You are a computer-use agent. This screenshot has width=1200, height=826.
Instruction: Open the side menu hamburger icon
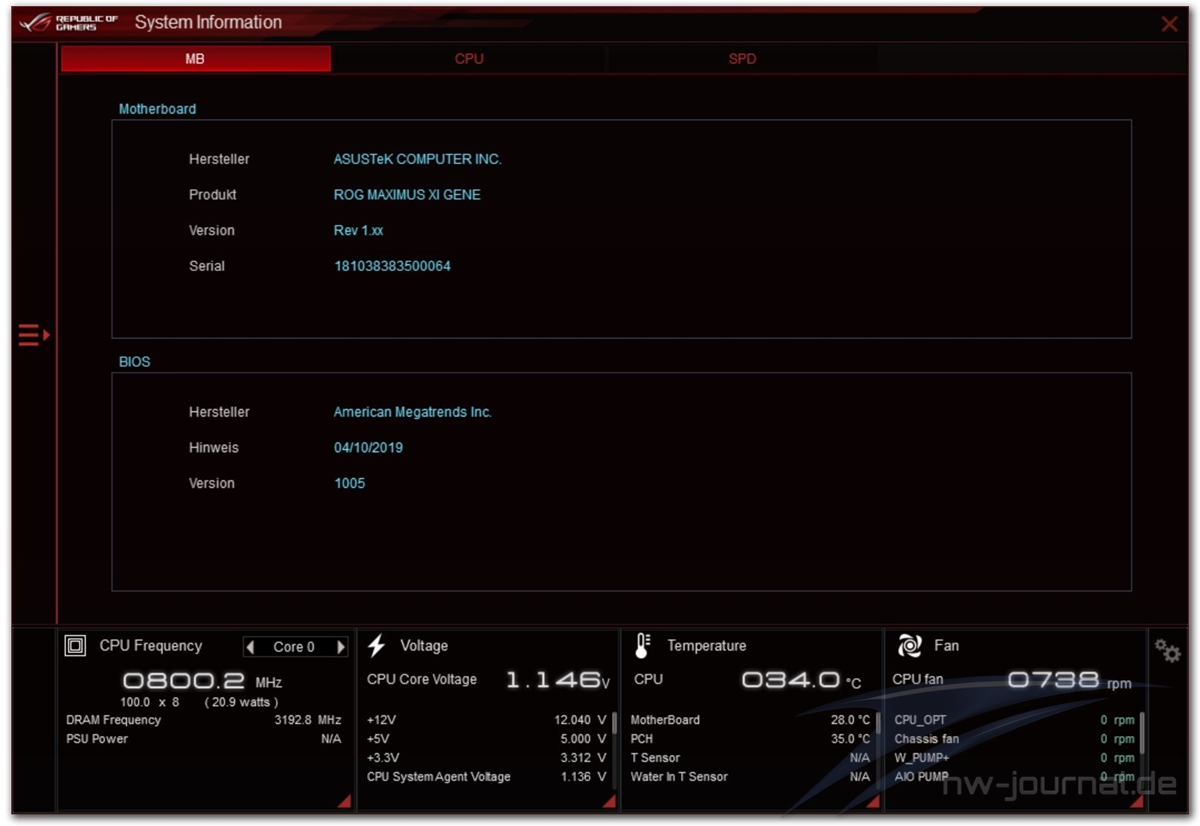(x=34, y=335)
